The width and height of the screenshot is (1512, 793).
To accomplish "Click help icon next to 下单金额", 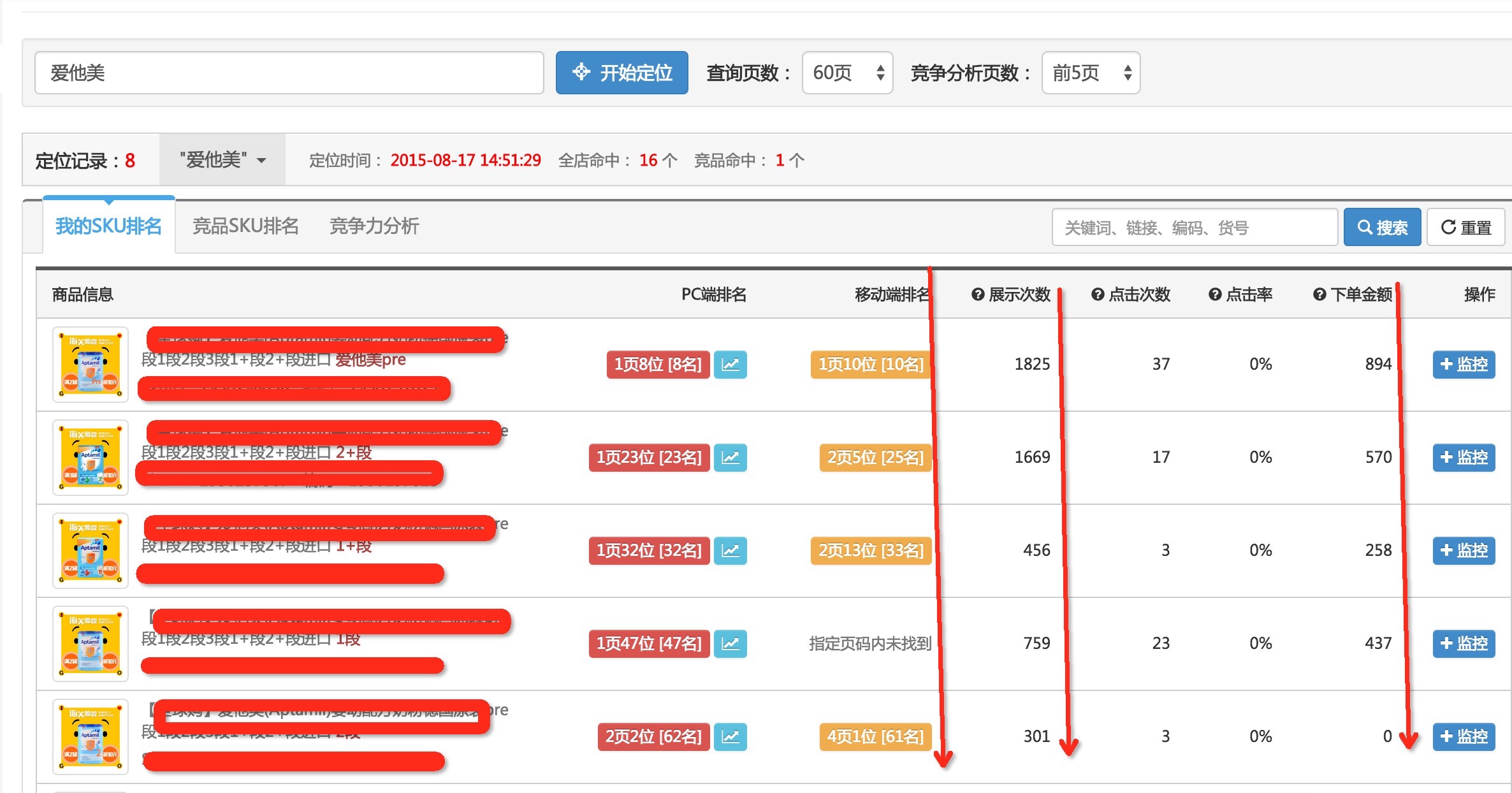I will [x=1319, y=295].
